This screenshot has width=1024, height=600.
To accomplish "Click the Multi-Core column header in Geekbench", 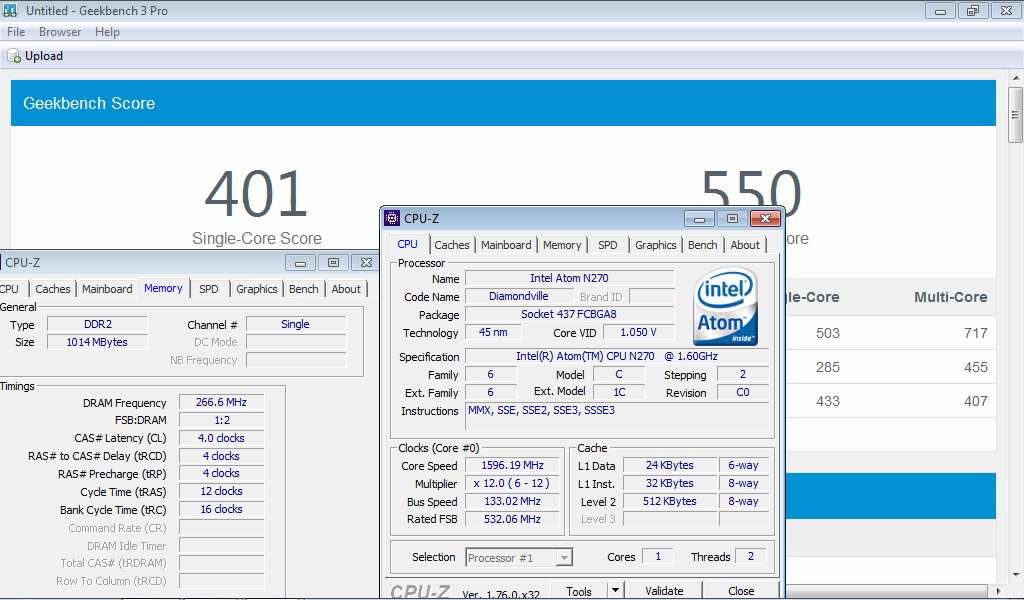I will tap(950, 297).
